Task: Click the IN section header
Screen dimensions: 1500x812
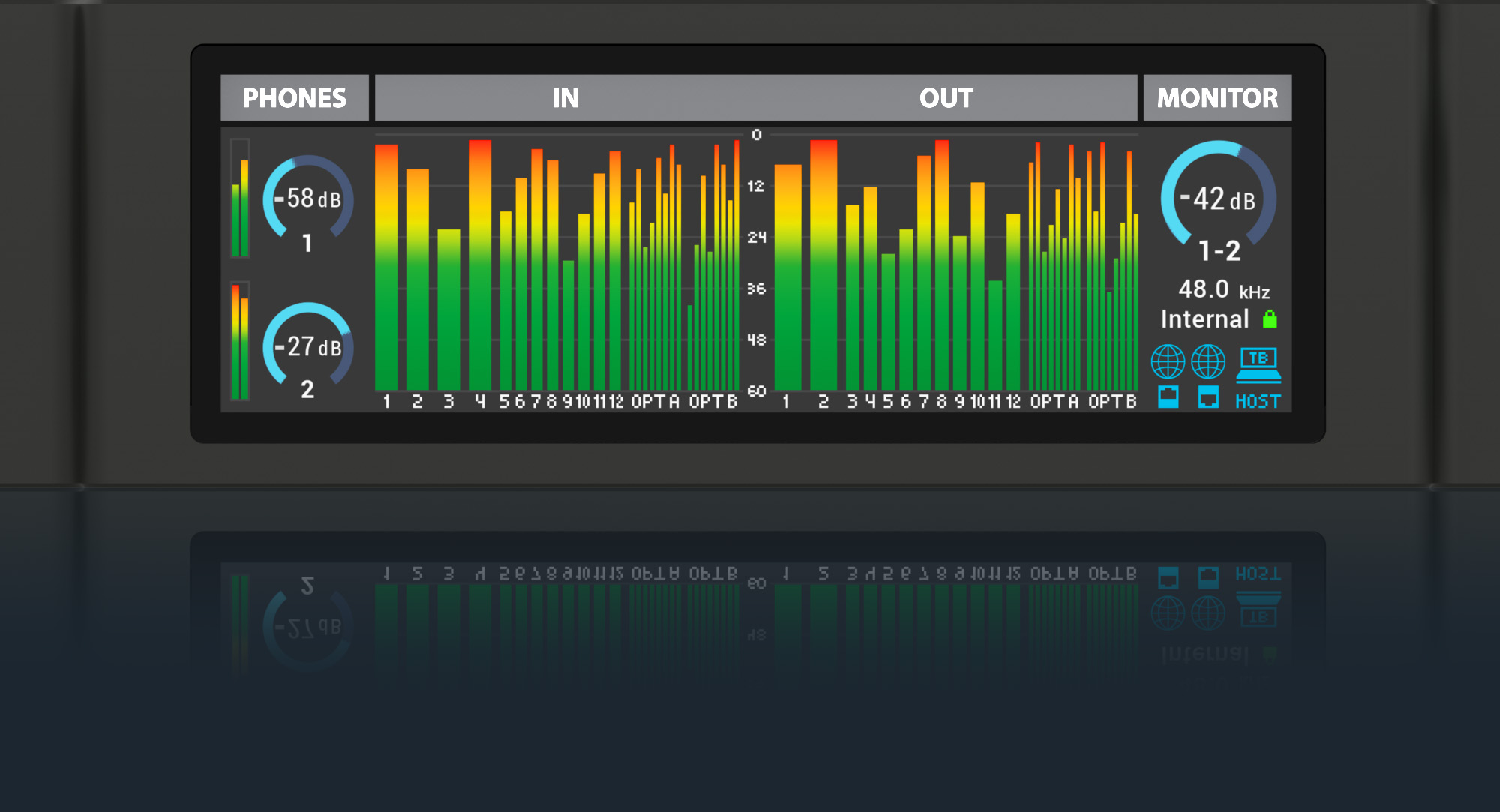Action: click(565, 98)
